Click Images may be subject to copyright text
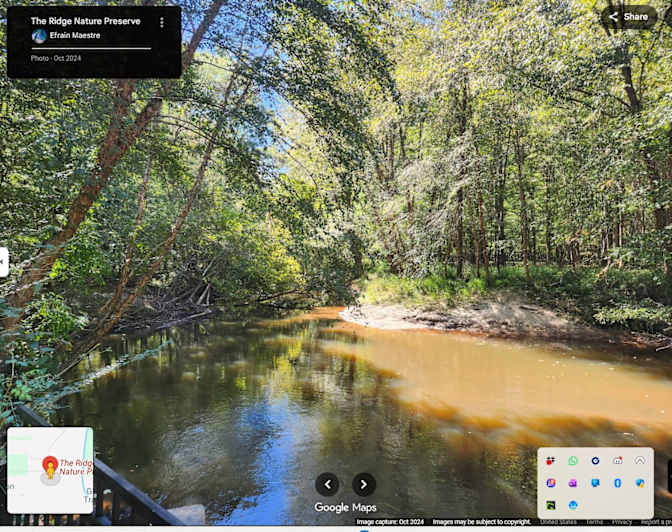The width and height of the screenshot is (672, 532). [482, 522]
